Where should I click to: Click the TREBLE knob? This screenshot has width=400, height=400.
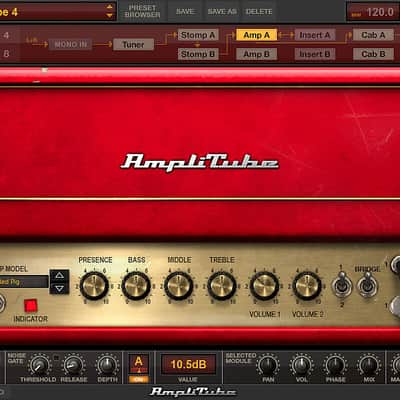(222, 286)
